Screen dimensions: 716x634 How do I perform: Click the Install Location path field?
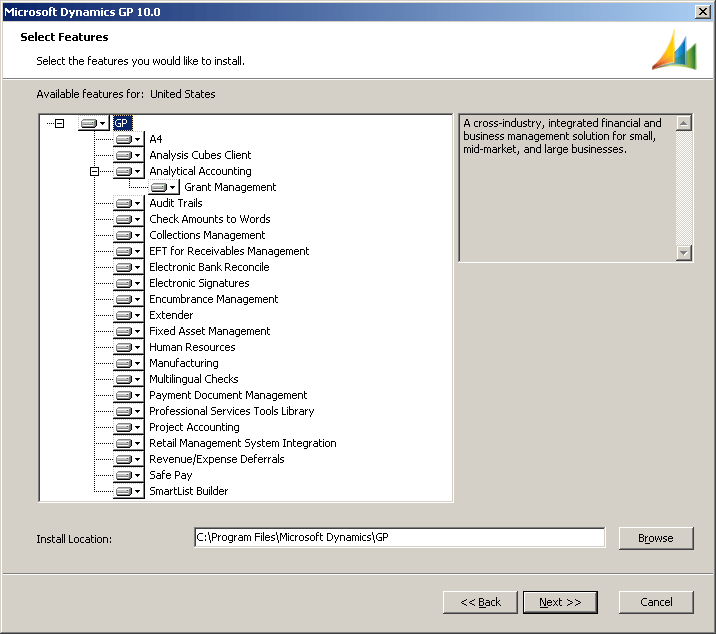(x=400, y=537)
